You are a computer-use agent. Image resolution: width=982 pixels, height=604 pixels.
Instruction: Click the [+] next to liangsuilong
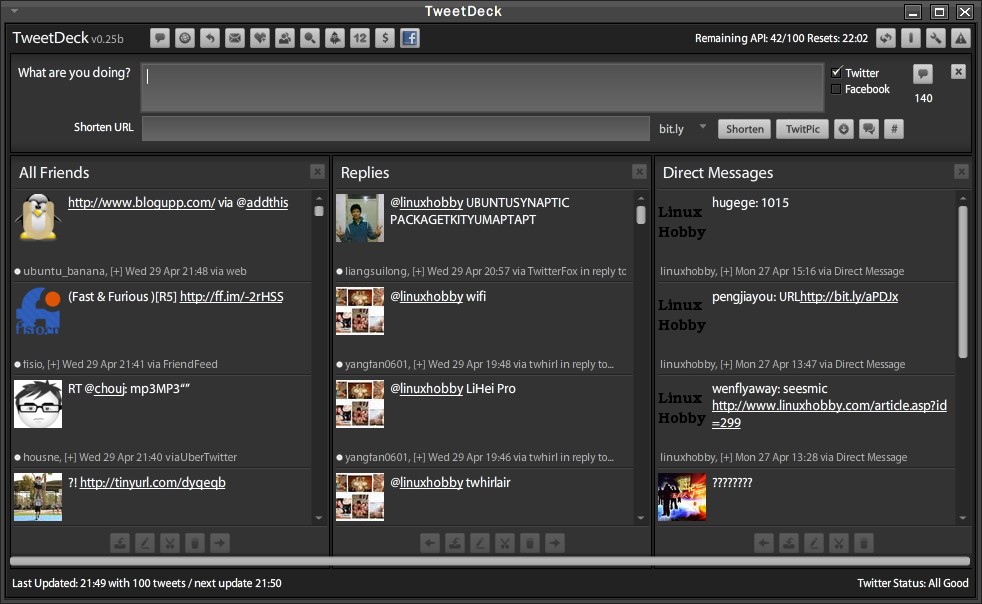point(418,271)
